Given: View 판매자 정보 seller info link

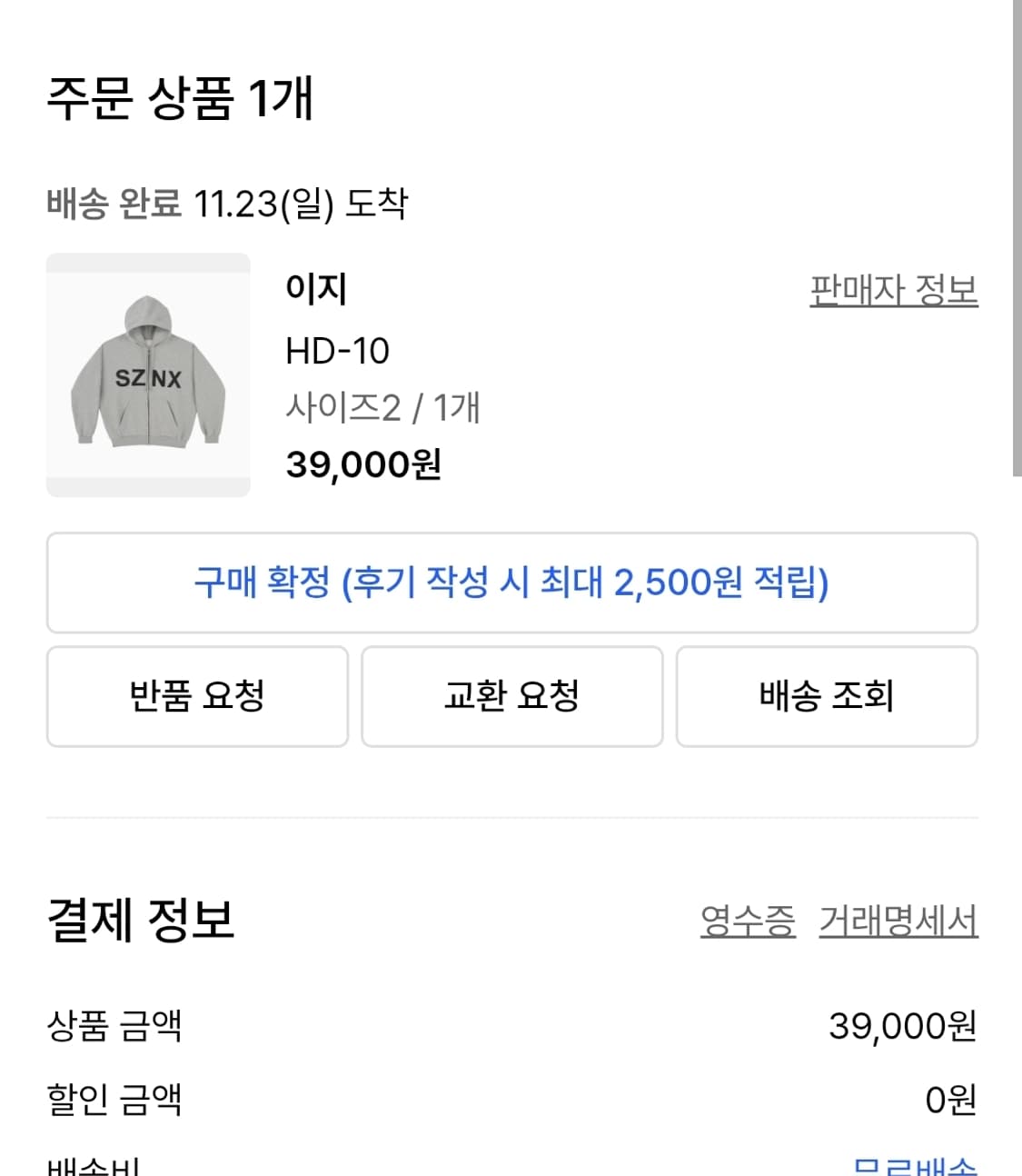Looking at the screenshot, I should pyautogui.click(x=893, y=290).
